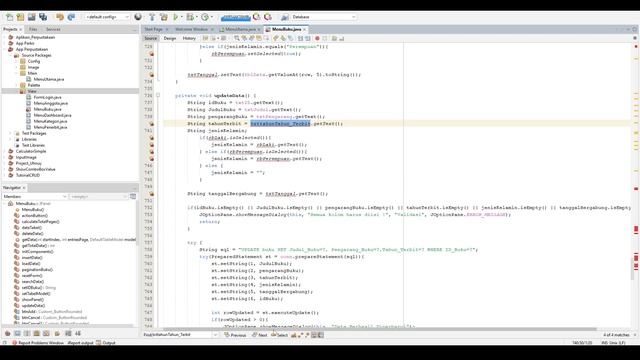Click the Save All toolbar icon
The image size is (640, 360).
click(43, 17)
